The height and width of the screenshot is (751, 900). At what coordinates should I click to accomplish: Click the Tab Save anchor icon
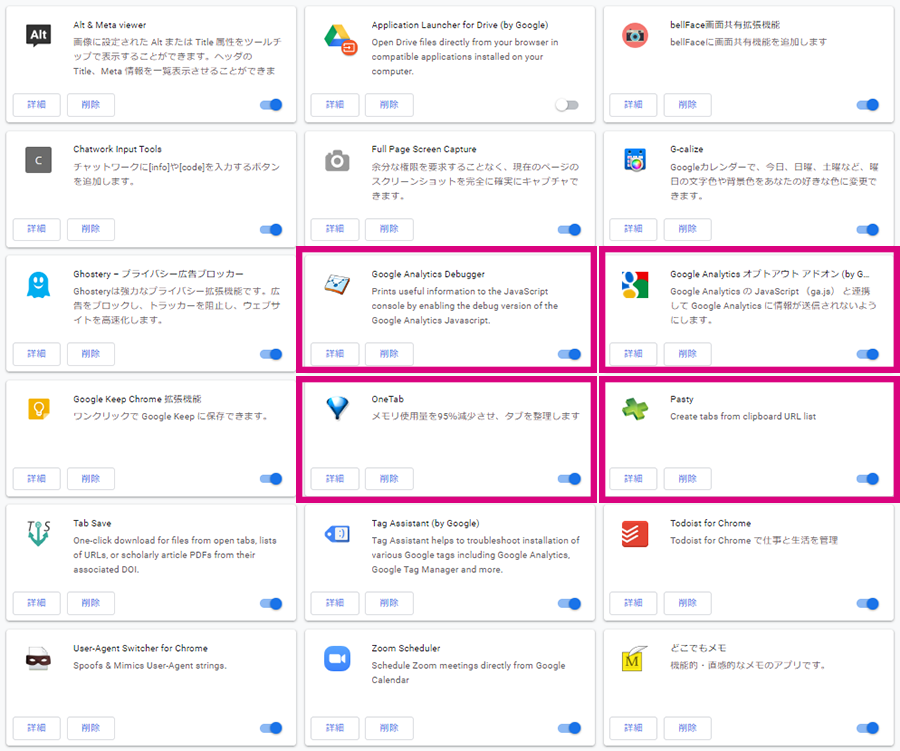(x=38, y=533)
